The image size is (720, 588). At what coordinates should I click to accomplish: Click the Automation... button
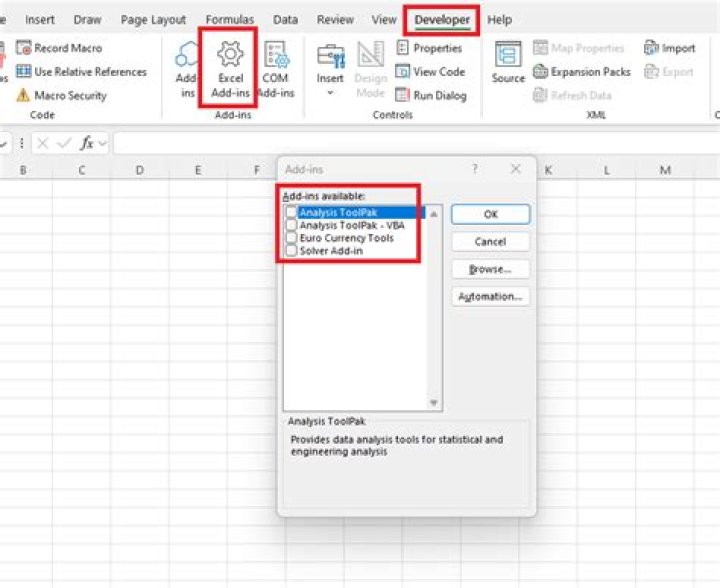tap(490, 297)
